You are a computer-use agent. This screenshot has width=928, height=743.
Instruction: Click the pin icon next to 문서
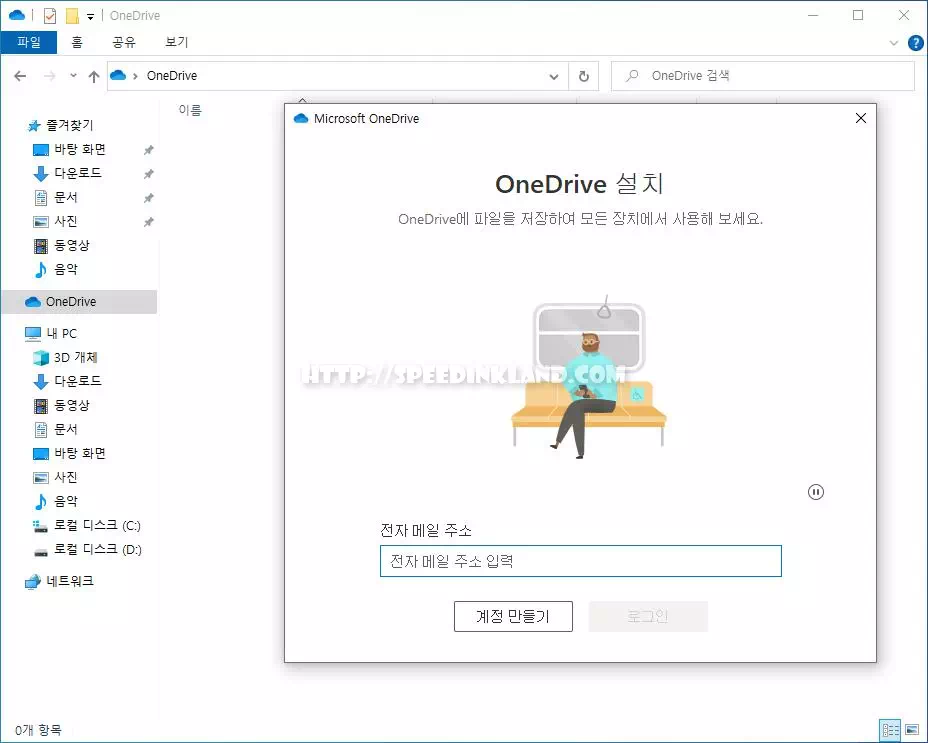click(149, 198)
